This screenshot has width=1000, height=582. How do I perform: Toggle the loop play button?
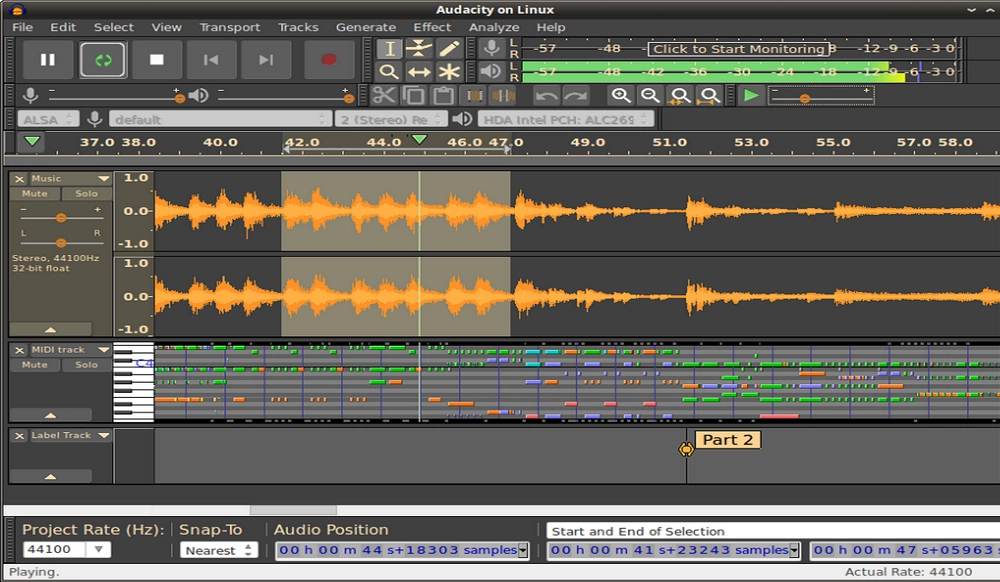tap(103, 60)
